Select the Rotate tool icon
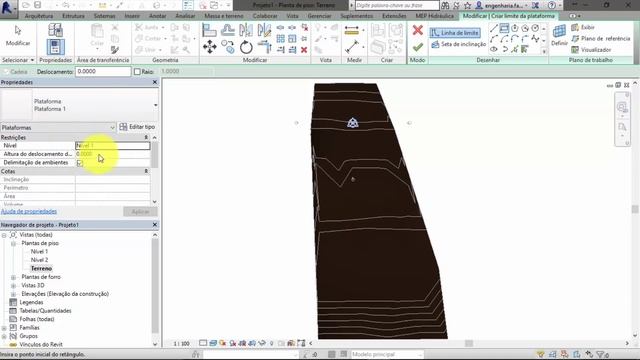Image resolution: width=640 pixels, height=360 pixels. click(x=246, y=47)
